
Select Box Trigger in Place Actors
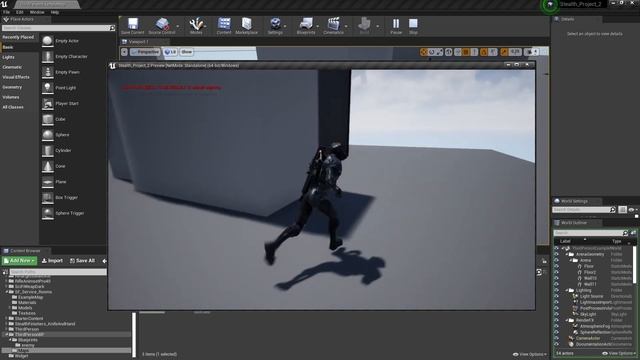[67, 197]
